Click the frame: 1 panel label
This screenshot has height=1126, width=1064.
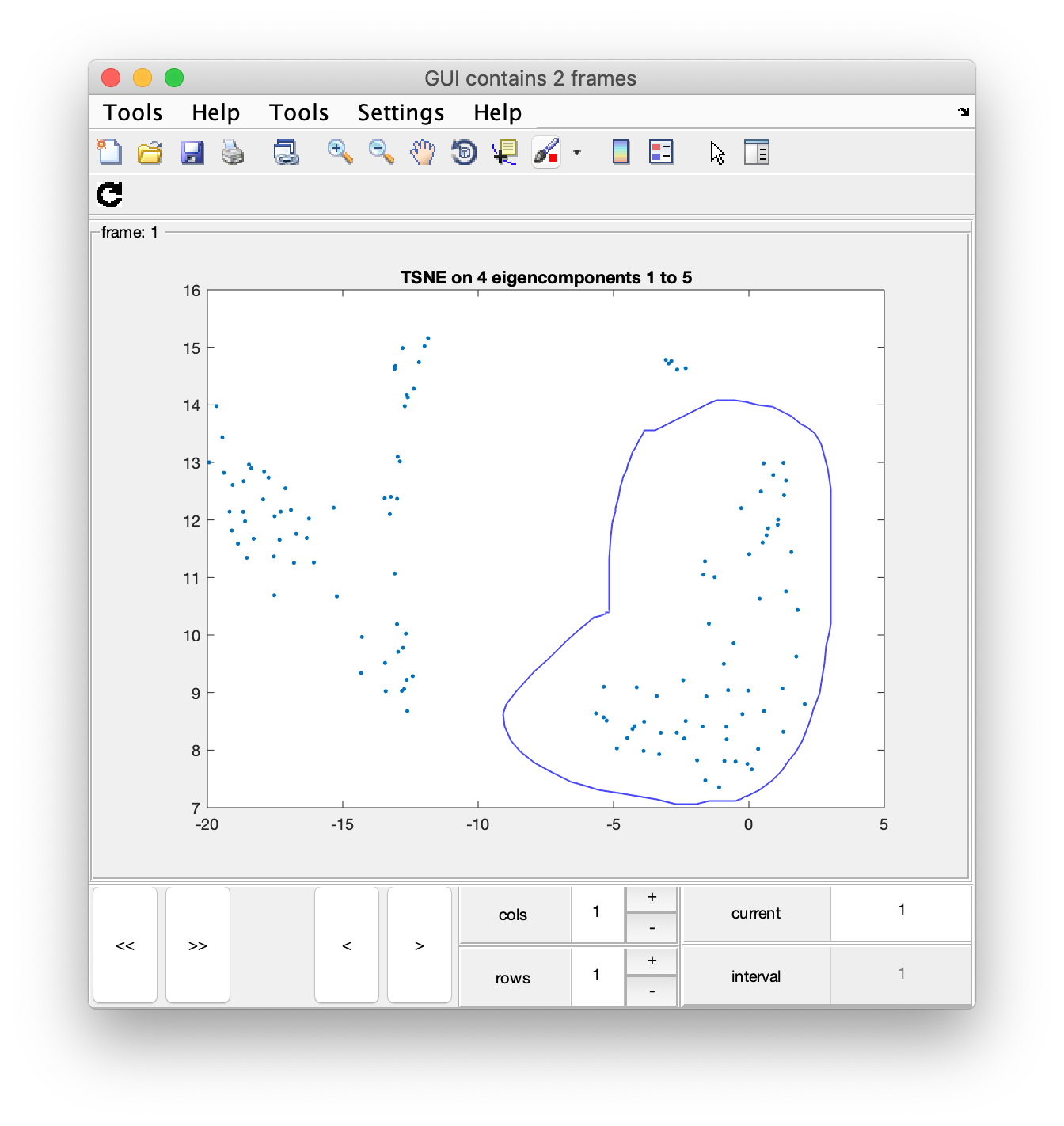pos(129,232)
